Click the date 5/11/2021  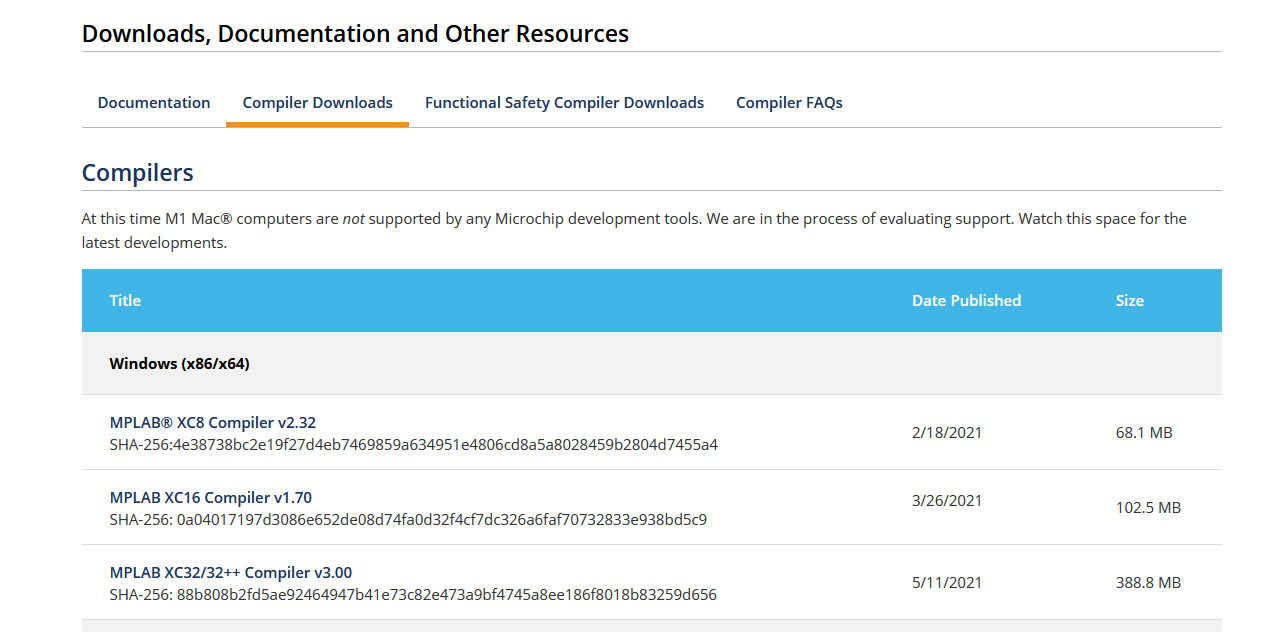(x=947, y=583)
